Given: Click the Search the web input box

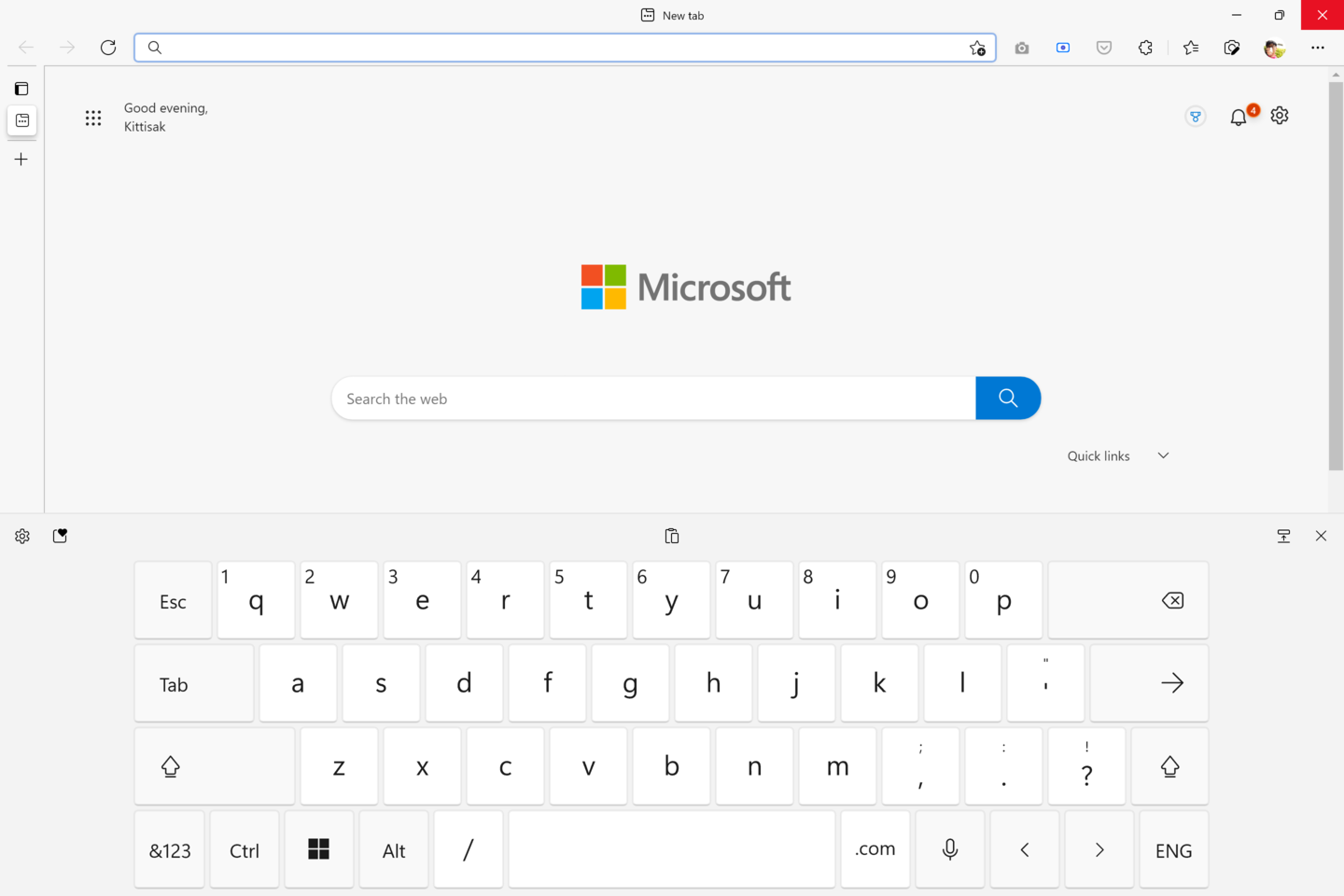Looking at the screenshot, I should point(653,399).
